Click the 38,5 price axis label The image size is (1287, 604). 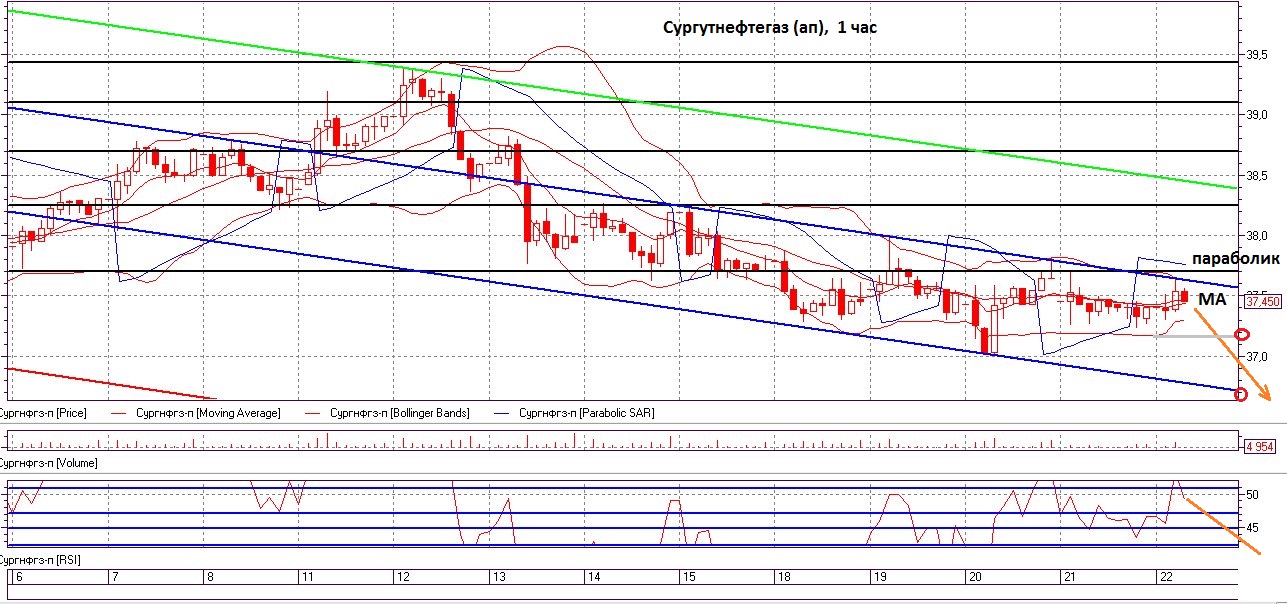1257,176
